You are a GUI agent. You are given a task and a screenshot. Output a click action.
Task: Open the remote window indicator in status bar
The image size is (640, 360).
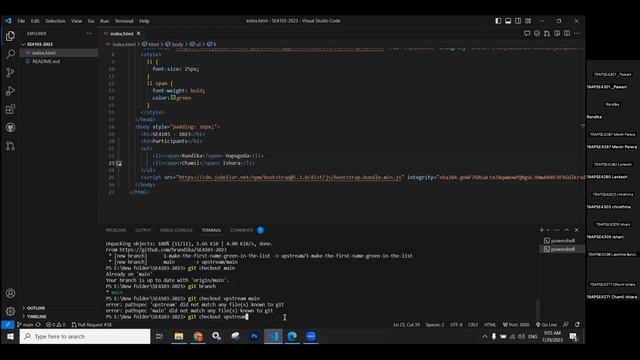point(7,325)
